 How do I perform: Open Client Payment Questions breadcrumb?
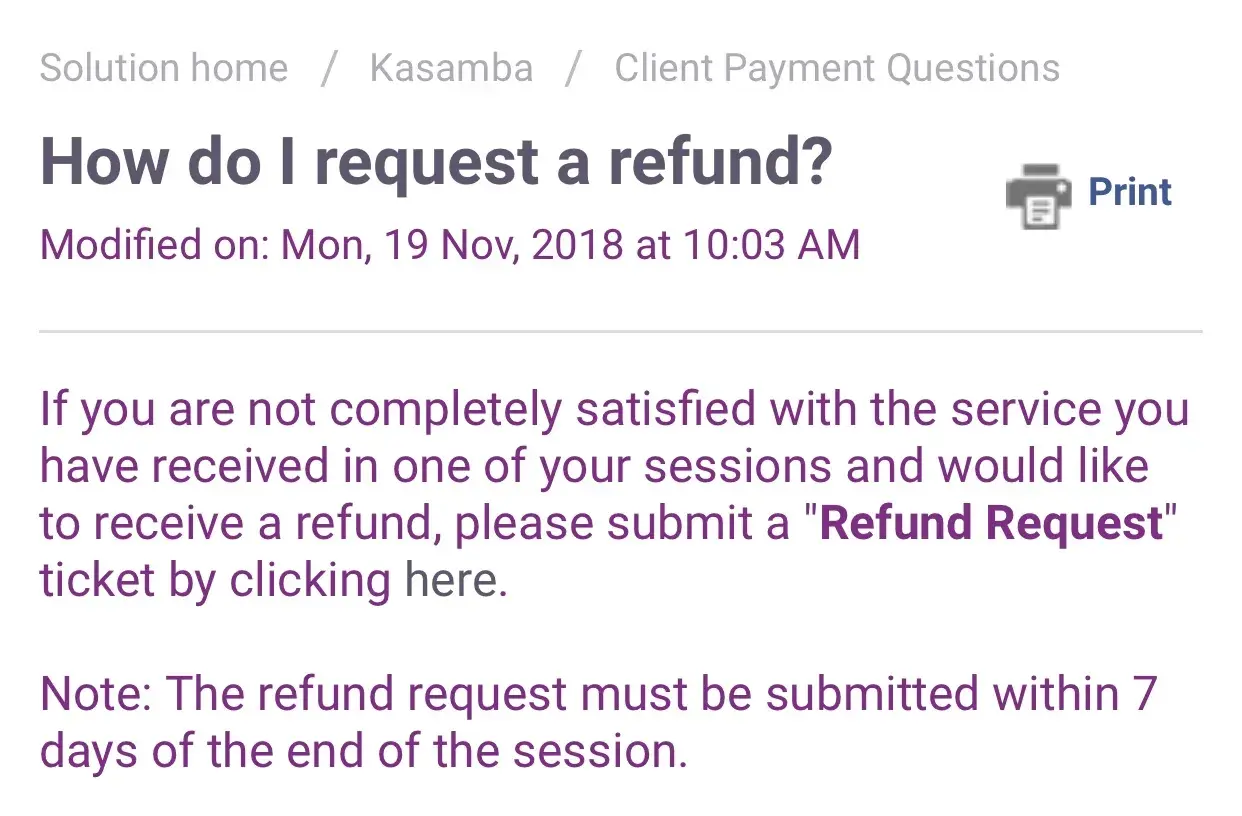coord(836,68)
